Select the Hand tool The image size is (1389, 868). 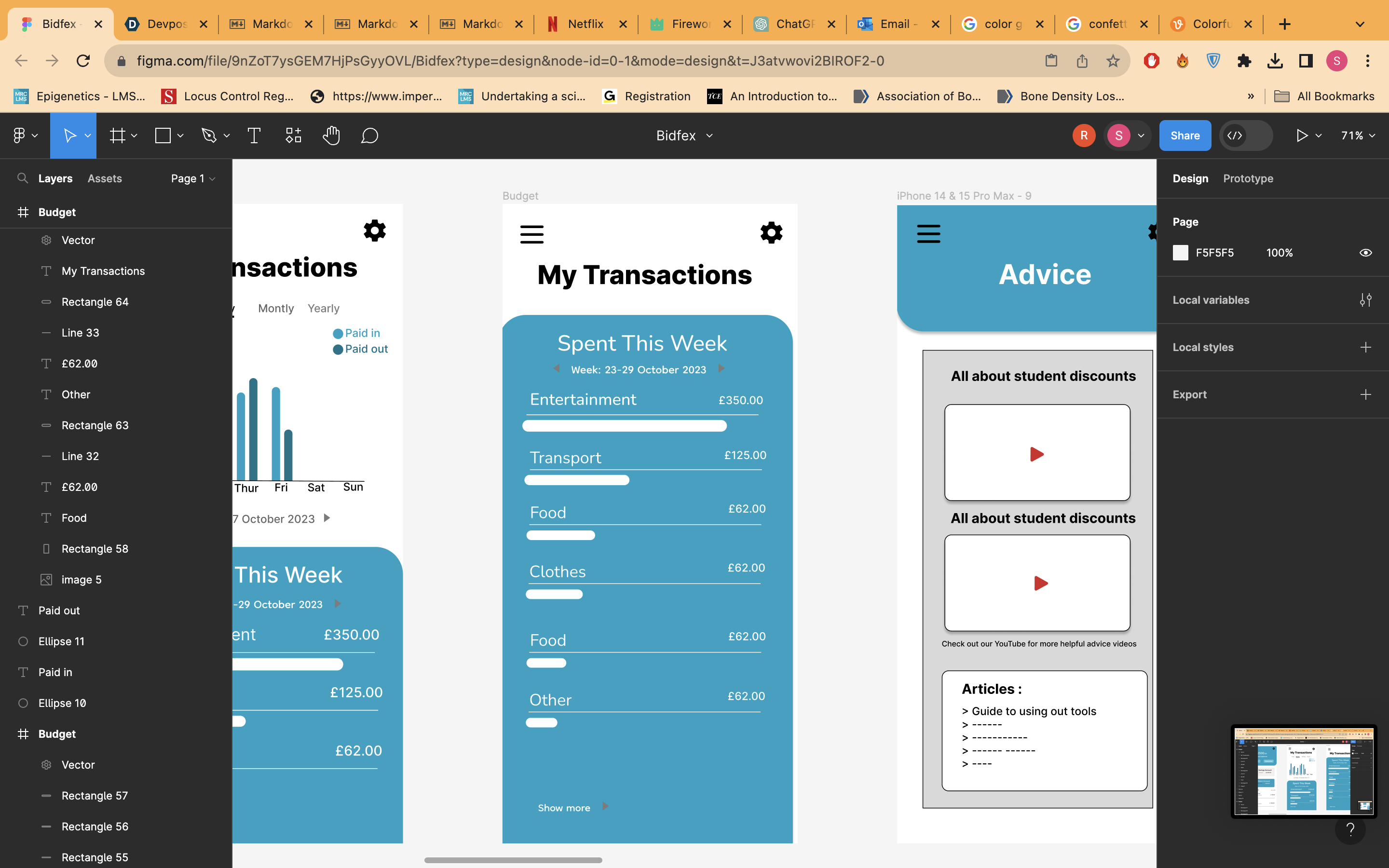(331, 136)
